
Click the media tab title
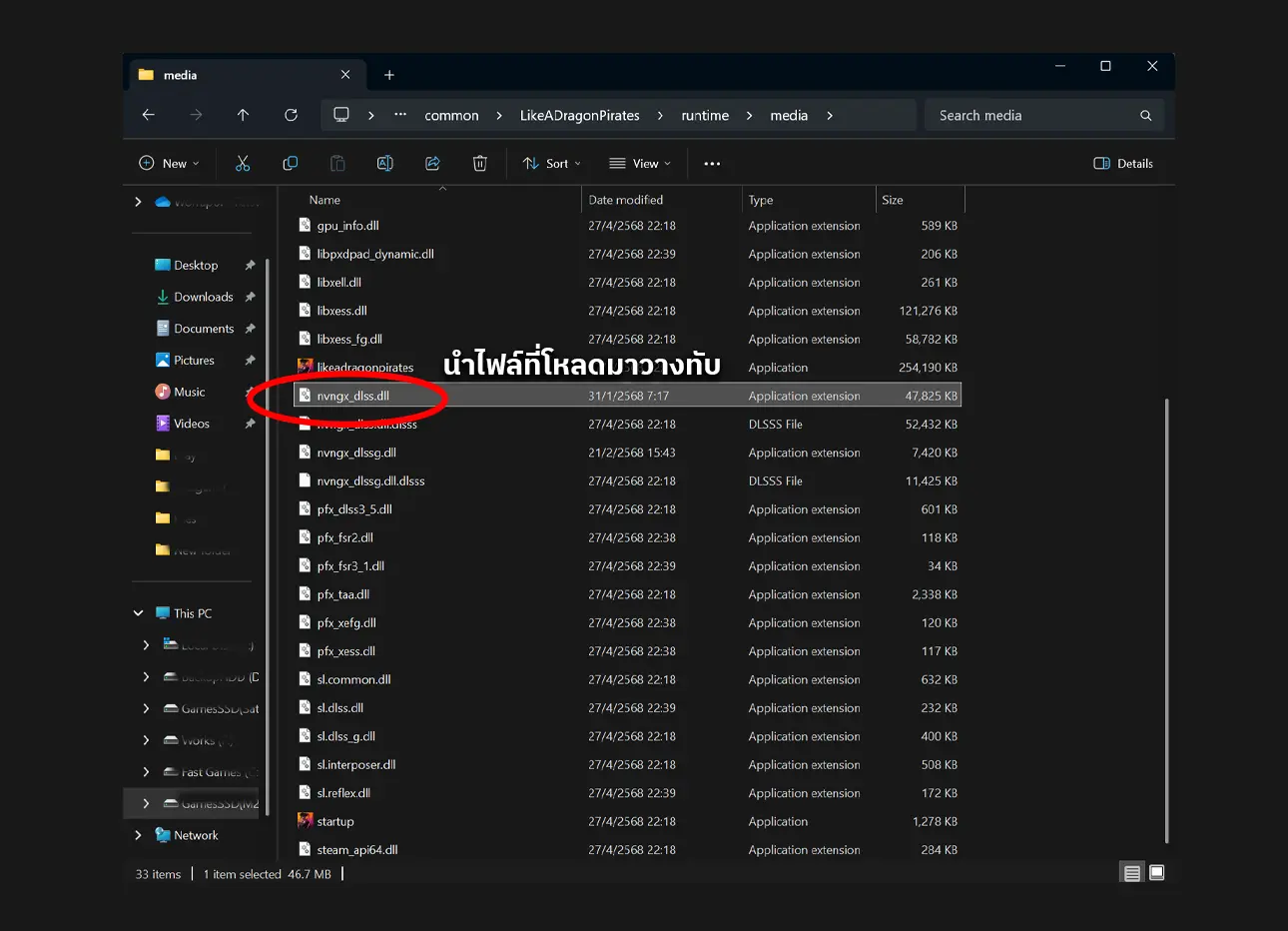click(x=180, y=75)
